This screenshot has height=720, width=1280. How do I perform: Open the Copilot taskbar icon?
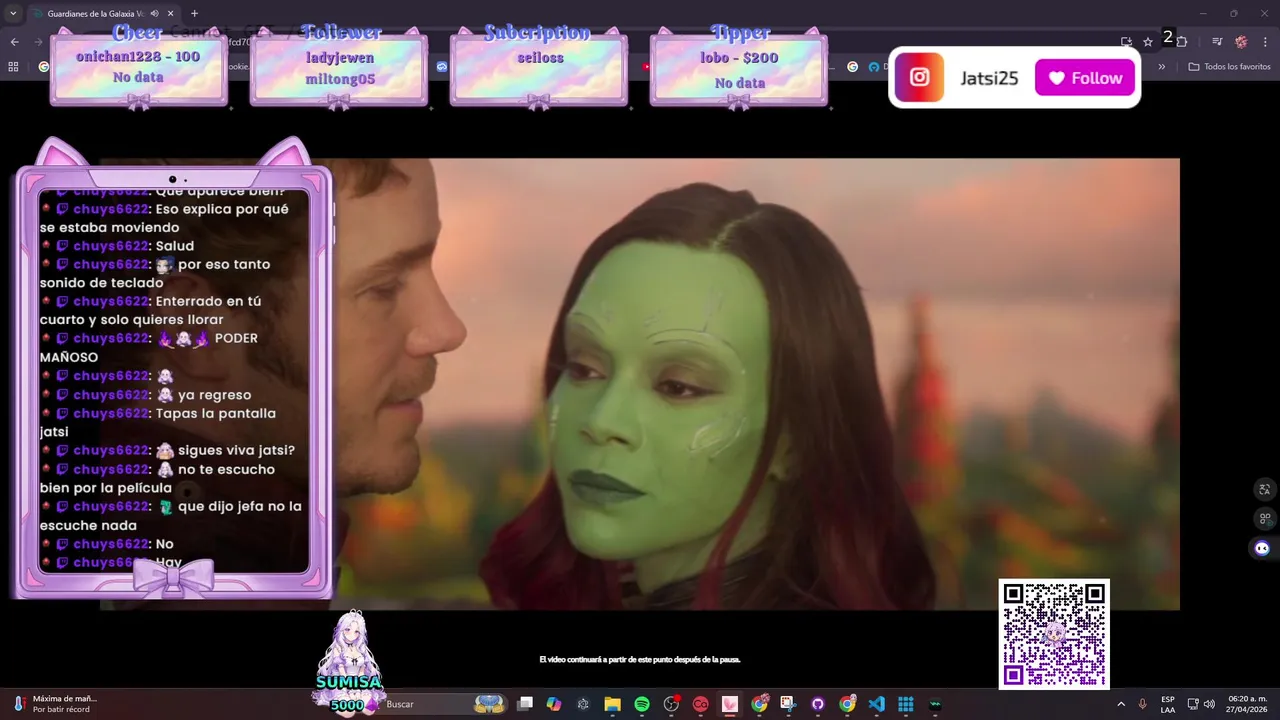point(554,704)
